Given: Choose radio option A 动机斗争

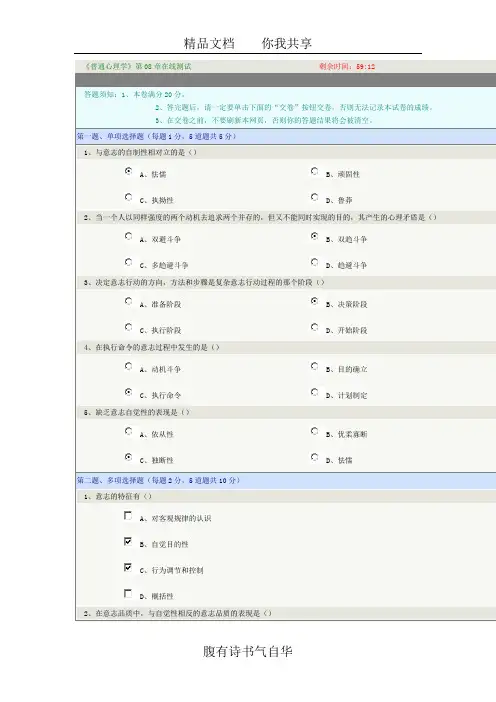Looking at the screenshot, I should (128, 366).
